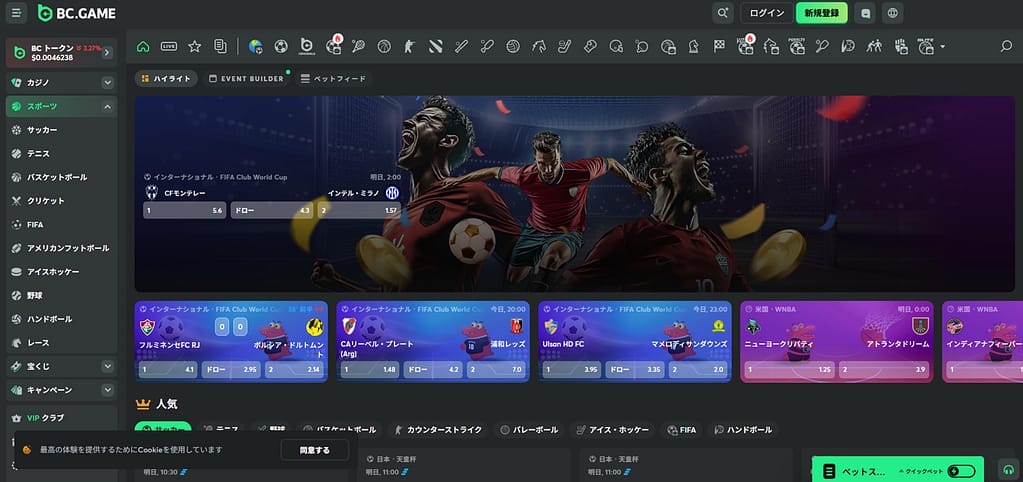Switch to the EVENT BUILDER tab
1023x482 pixels.
tap(247, 79)
